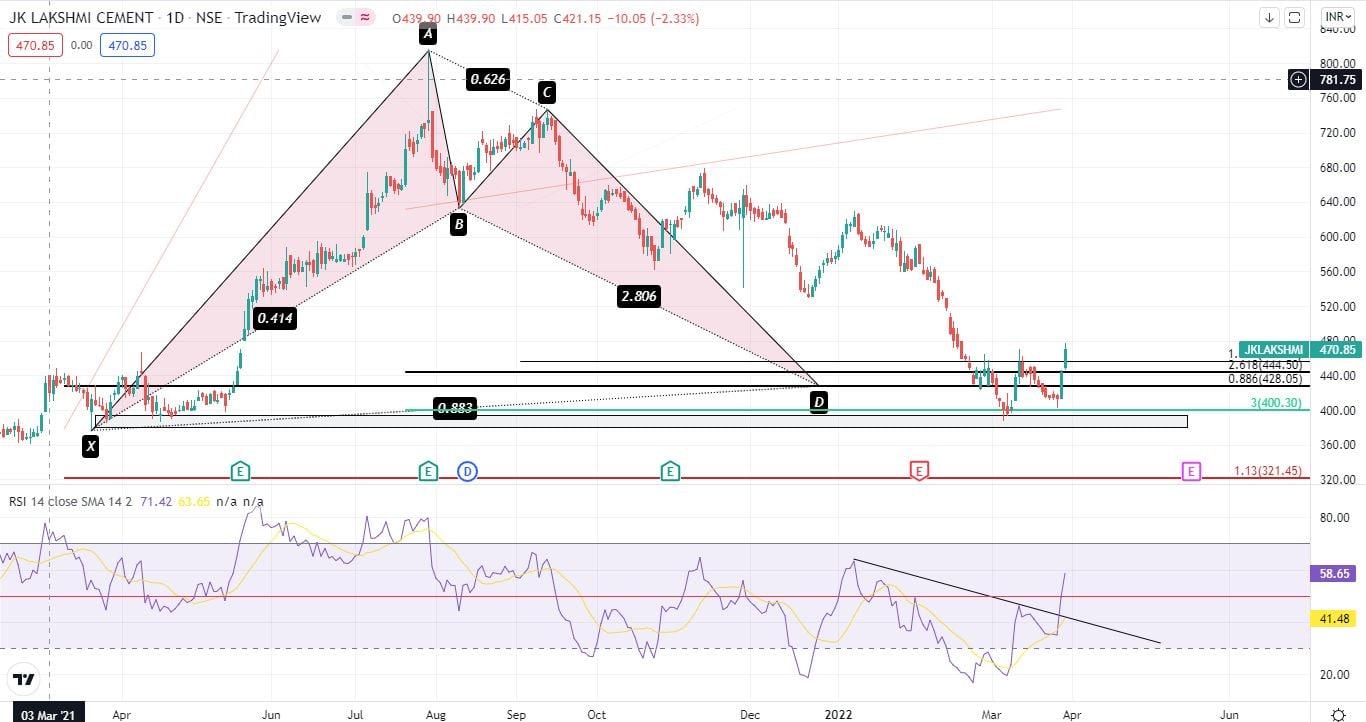Click the 781.75 crosshair price label

click(x=1337, y=79)
